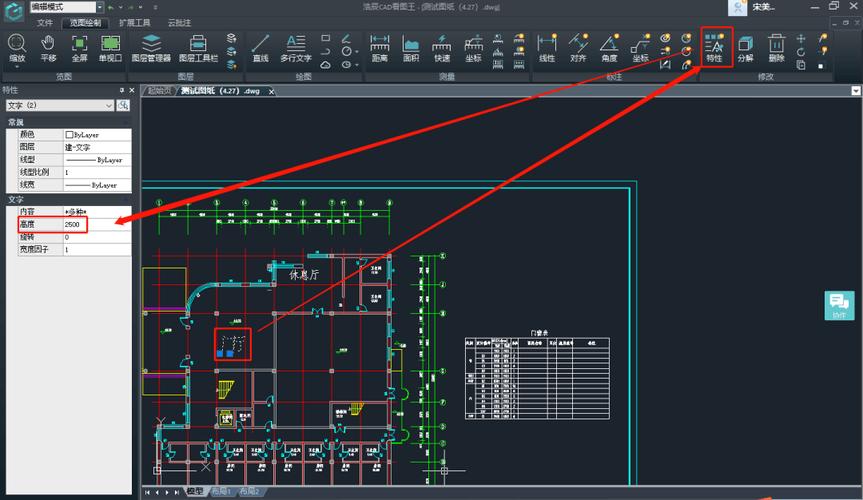Edit the 高度 value 2500
The width and height of the screenshot is (863, 500).
(97, 224)
